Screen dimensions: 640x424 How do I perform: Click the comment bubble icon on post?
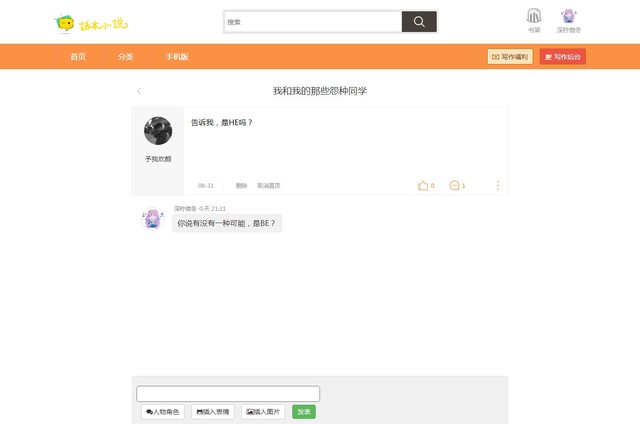[x=454, y=185]
